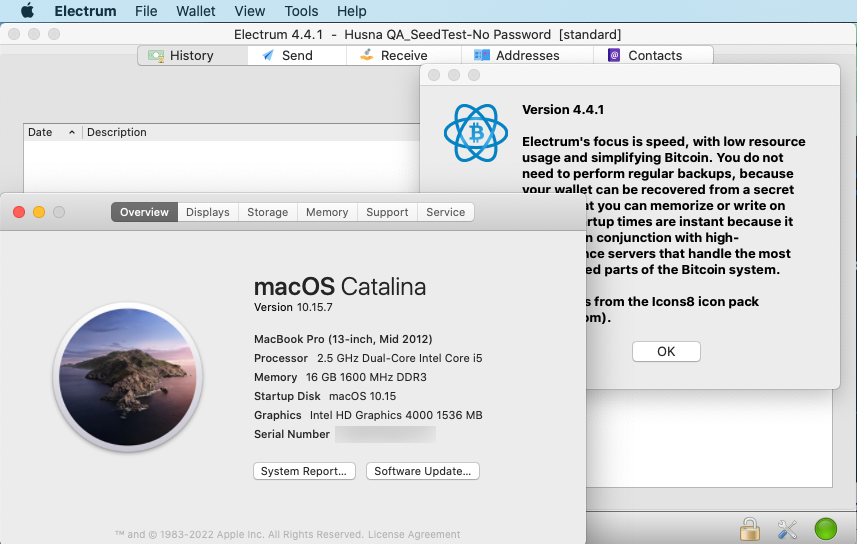Open Software Update

(x=422, y=471)
